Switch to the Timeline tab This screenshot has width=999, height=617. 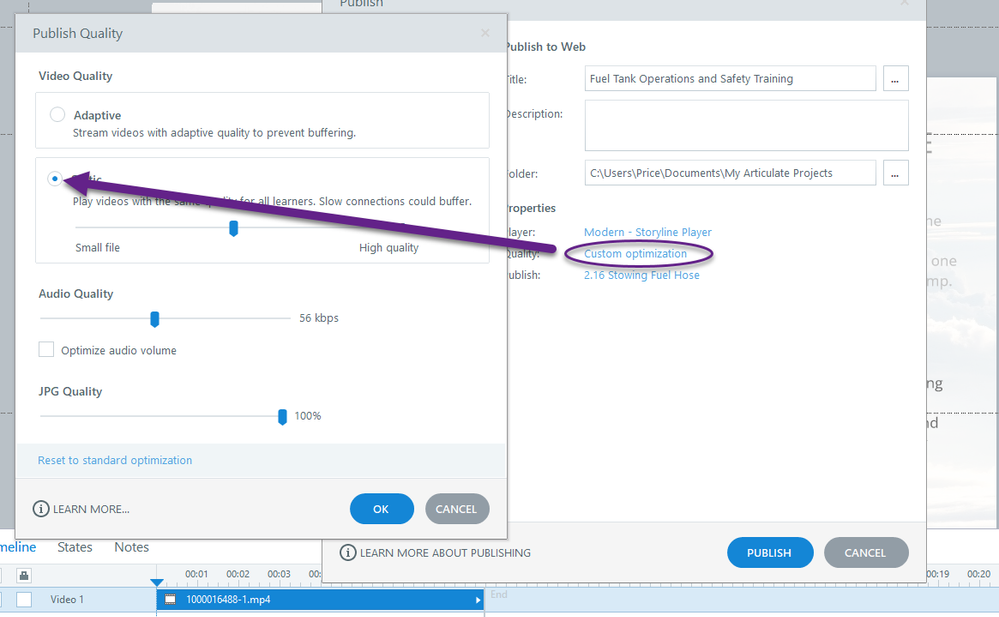coord(18,547)
